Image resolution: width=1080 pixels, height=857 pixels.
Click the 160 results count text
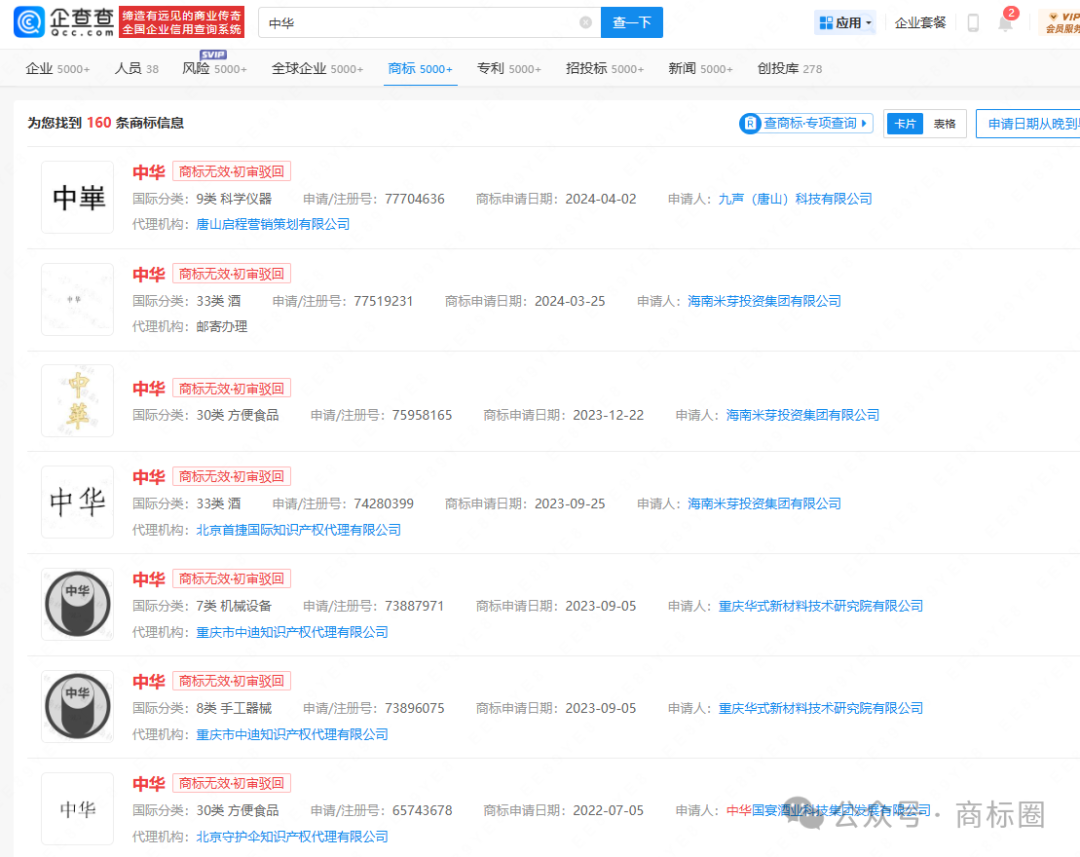tap(98, 123)
